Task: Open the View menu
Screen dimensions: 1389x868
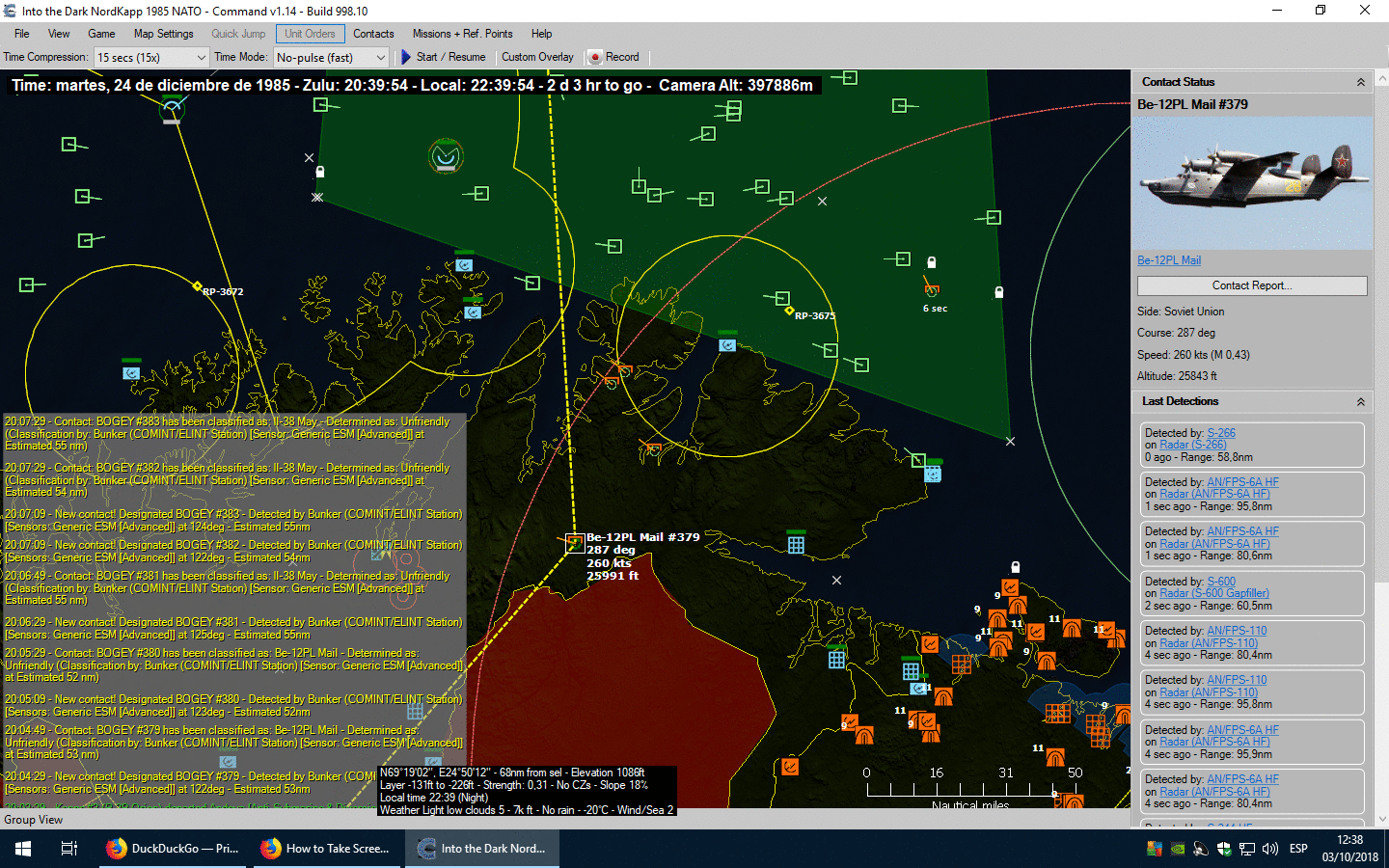Action: pyautogui.click(x=59, y=34)
